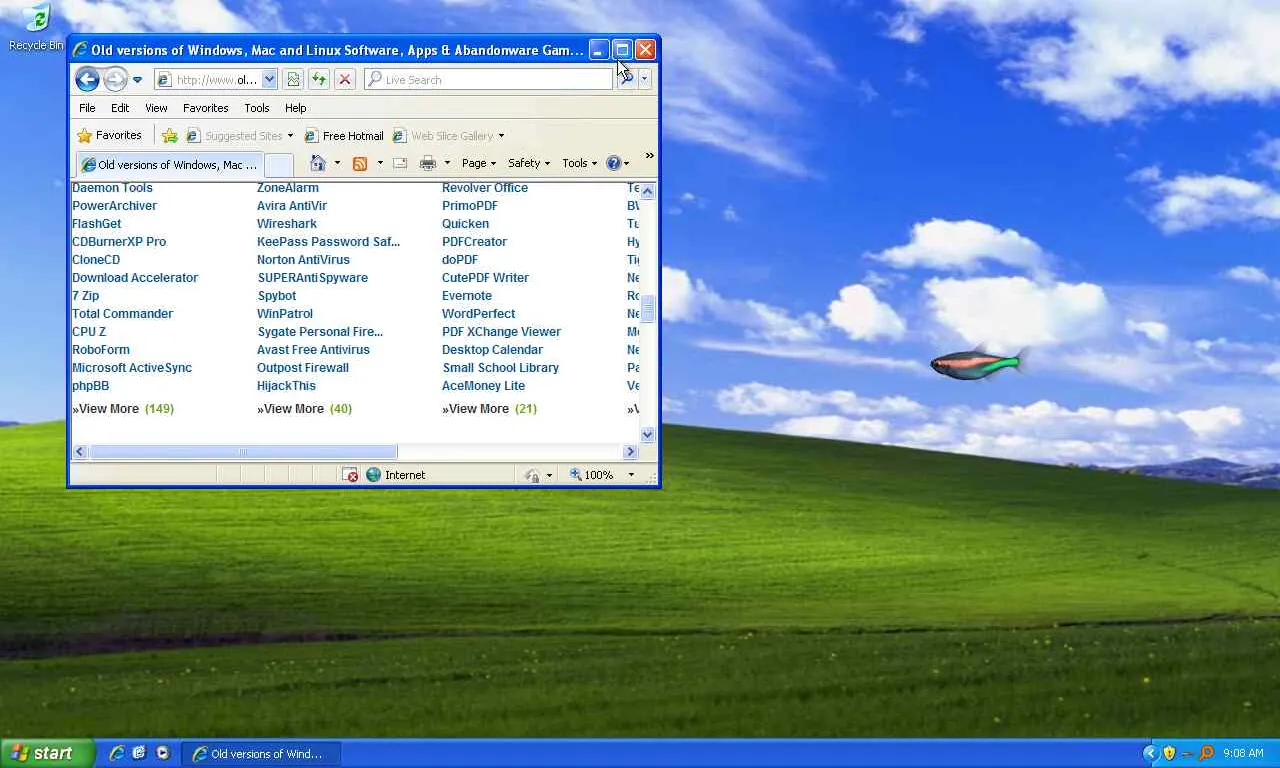The height and width of the screenshot is (768, 1280).
Task: Click the RSS Feeds icon
Action: tap(360, 163)
